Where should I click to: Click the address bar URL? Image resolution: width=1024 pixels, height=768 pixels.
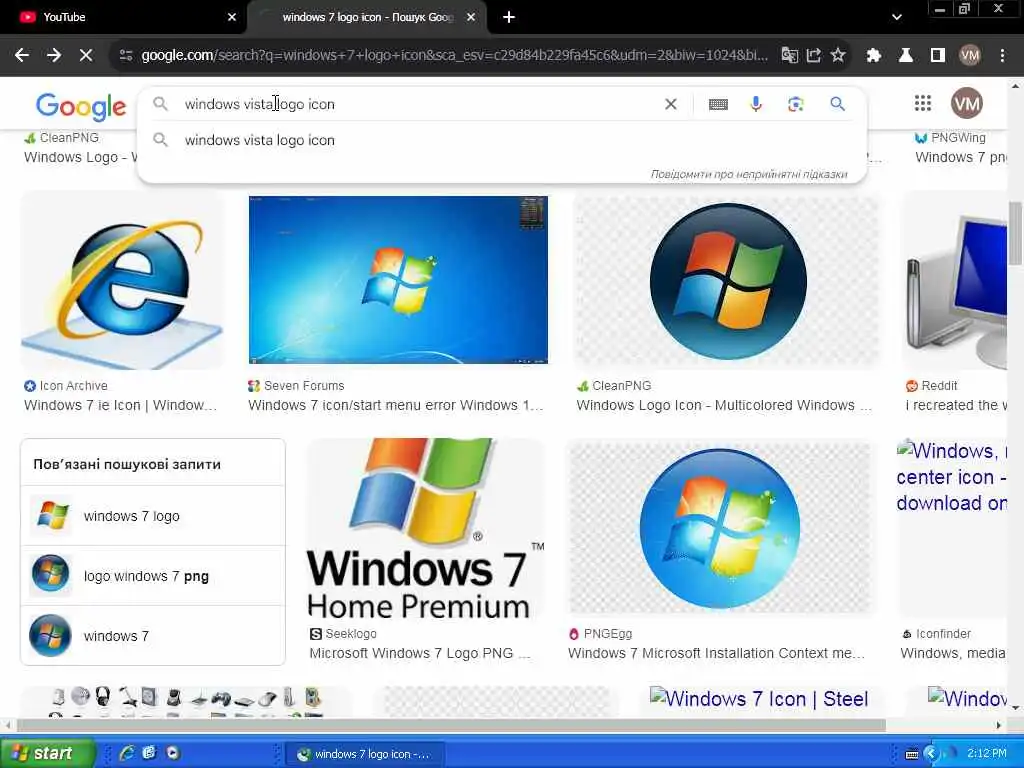(x=454, y=56)
